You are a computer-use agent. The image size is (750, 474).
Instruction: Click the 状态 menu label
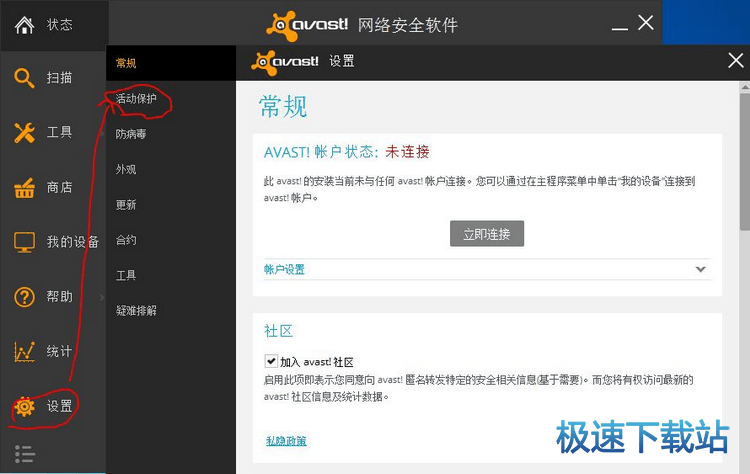point(59,25)
